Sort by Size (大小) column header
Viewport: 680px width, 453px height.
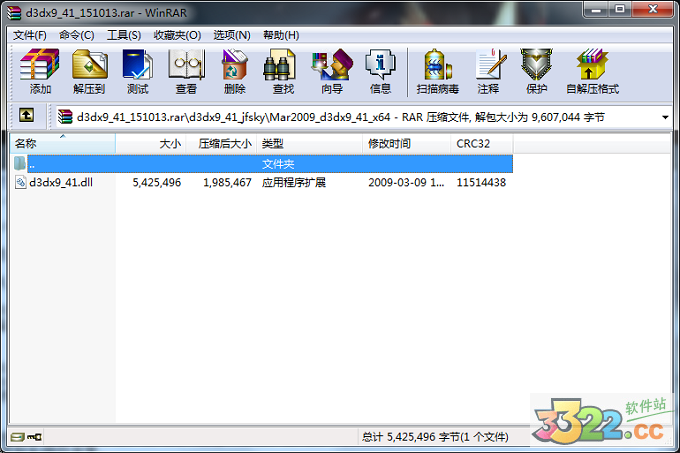(151, 143)
